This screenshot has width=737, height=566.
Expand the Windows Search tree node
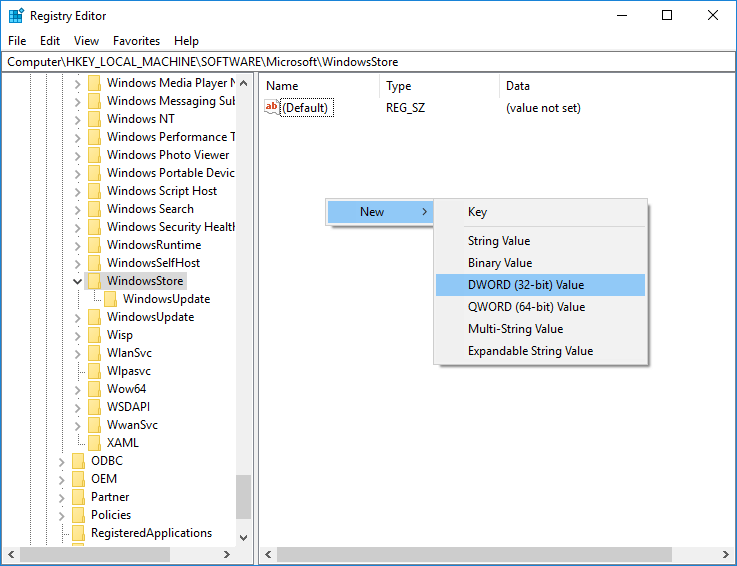point(78,209)
